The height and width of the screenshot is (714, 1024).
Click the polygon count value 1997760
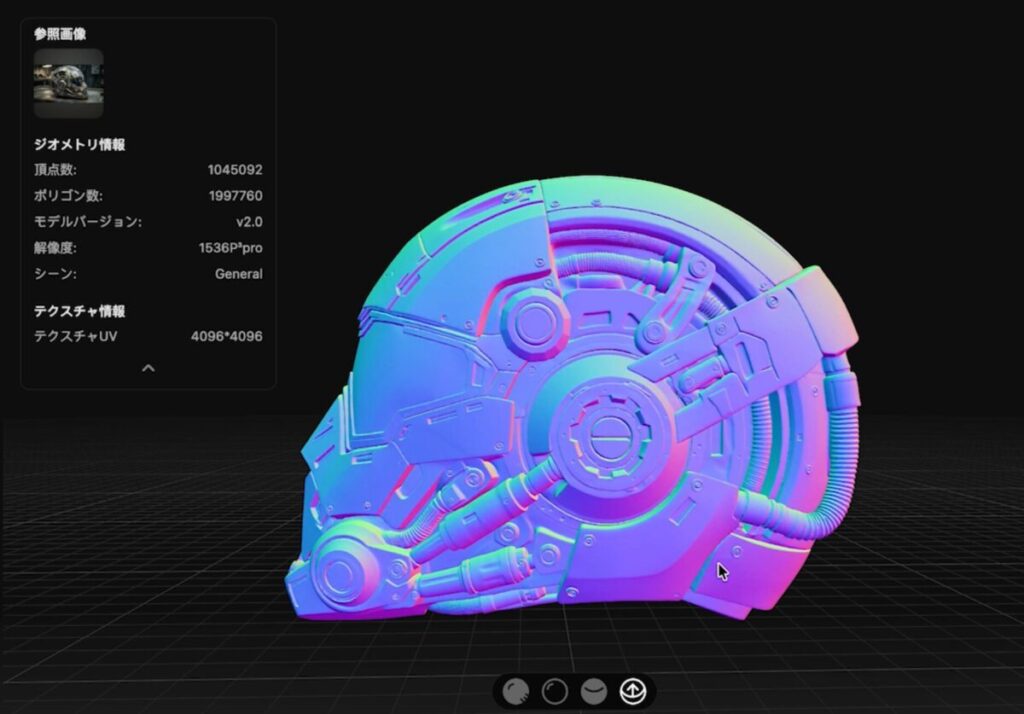click(x=235, y=196)
